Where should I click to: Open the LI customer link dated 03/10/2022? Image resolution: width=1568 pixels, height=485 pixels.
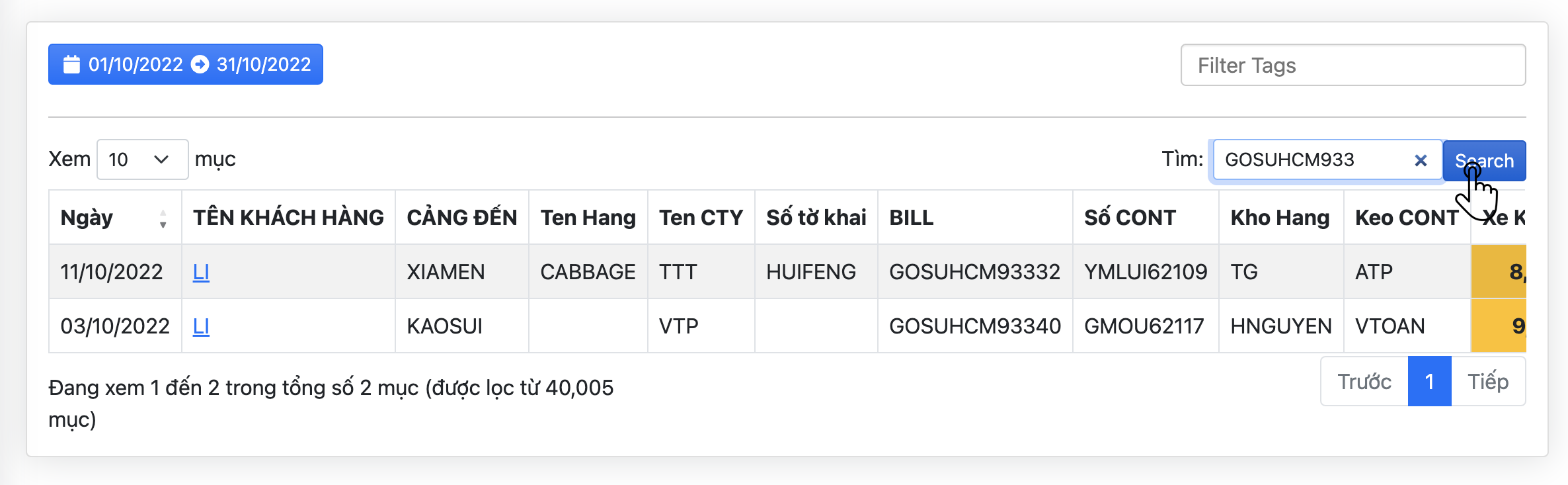click(201, 326)
